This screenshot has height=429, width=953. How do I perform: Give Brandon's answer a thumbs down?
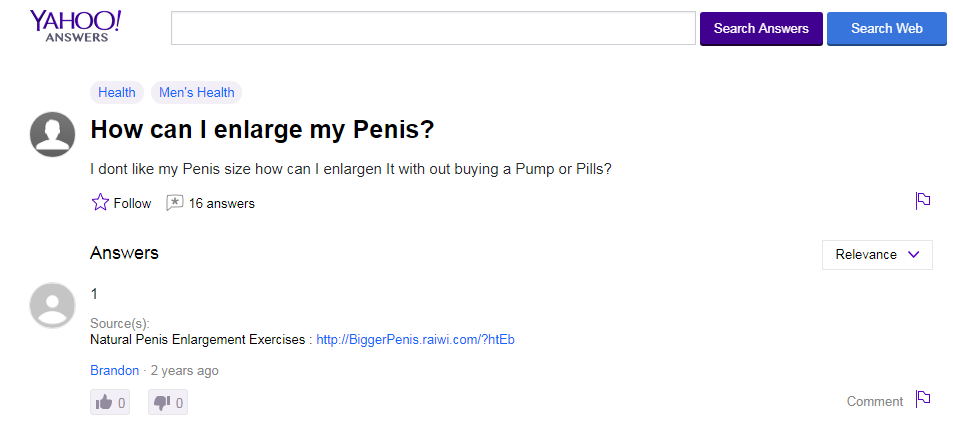tap(168, 402)
